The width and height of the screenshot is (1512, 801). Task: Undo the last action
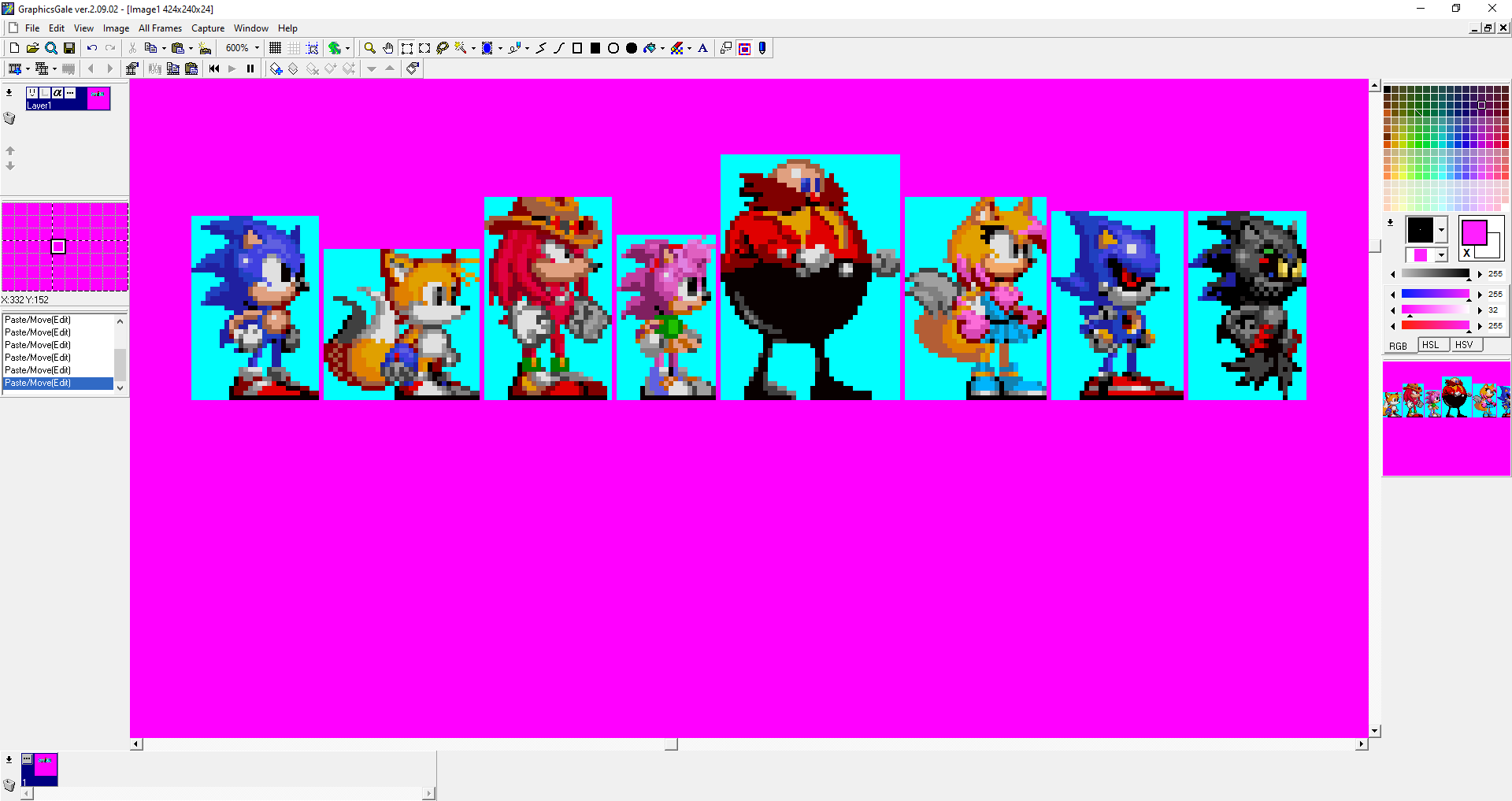click(92, 48)
